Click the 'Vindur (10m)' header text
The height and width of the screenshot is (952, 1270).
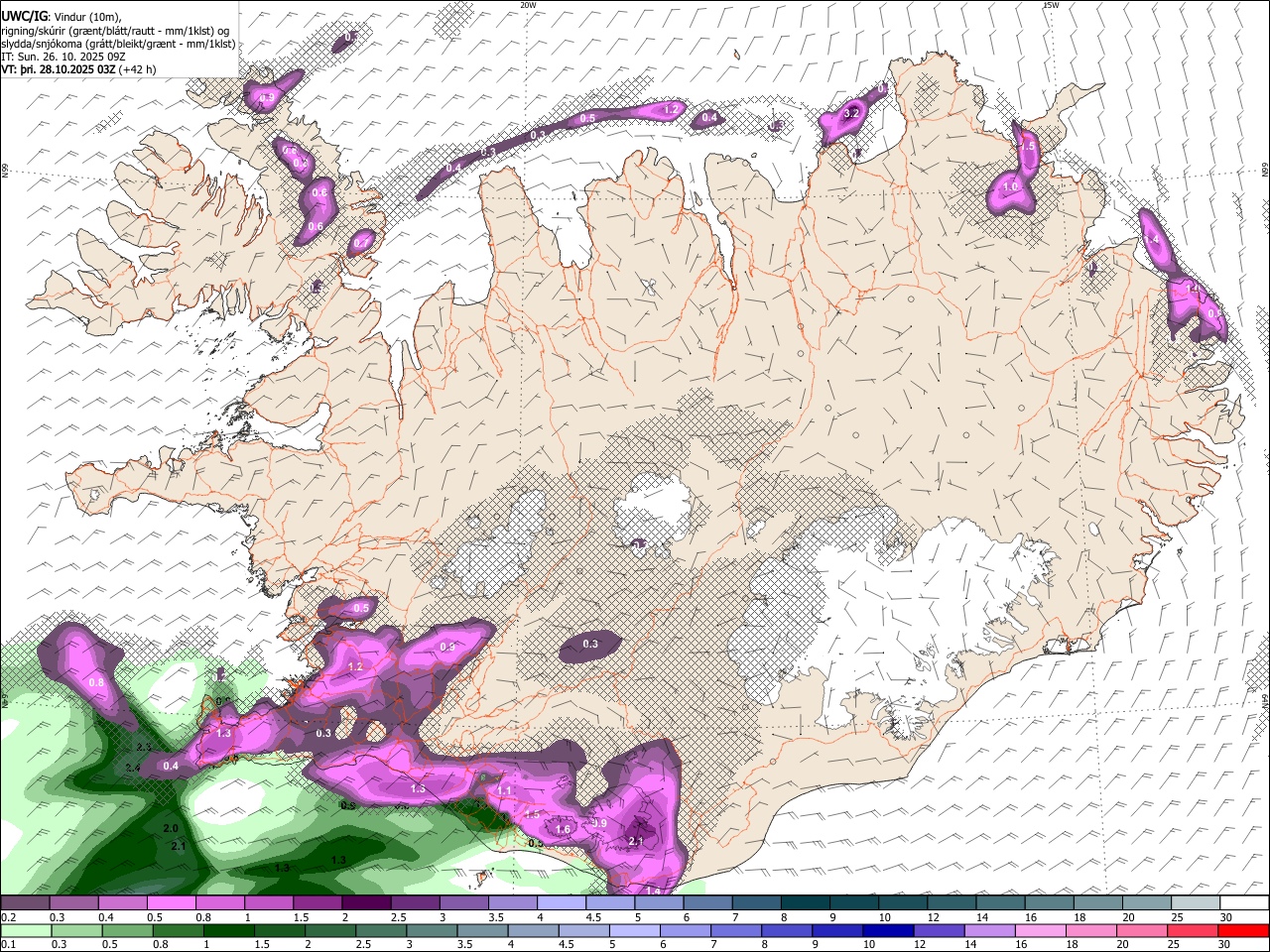coord(87,17)
